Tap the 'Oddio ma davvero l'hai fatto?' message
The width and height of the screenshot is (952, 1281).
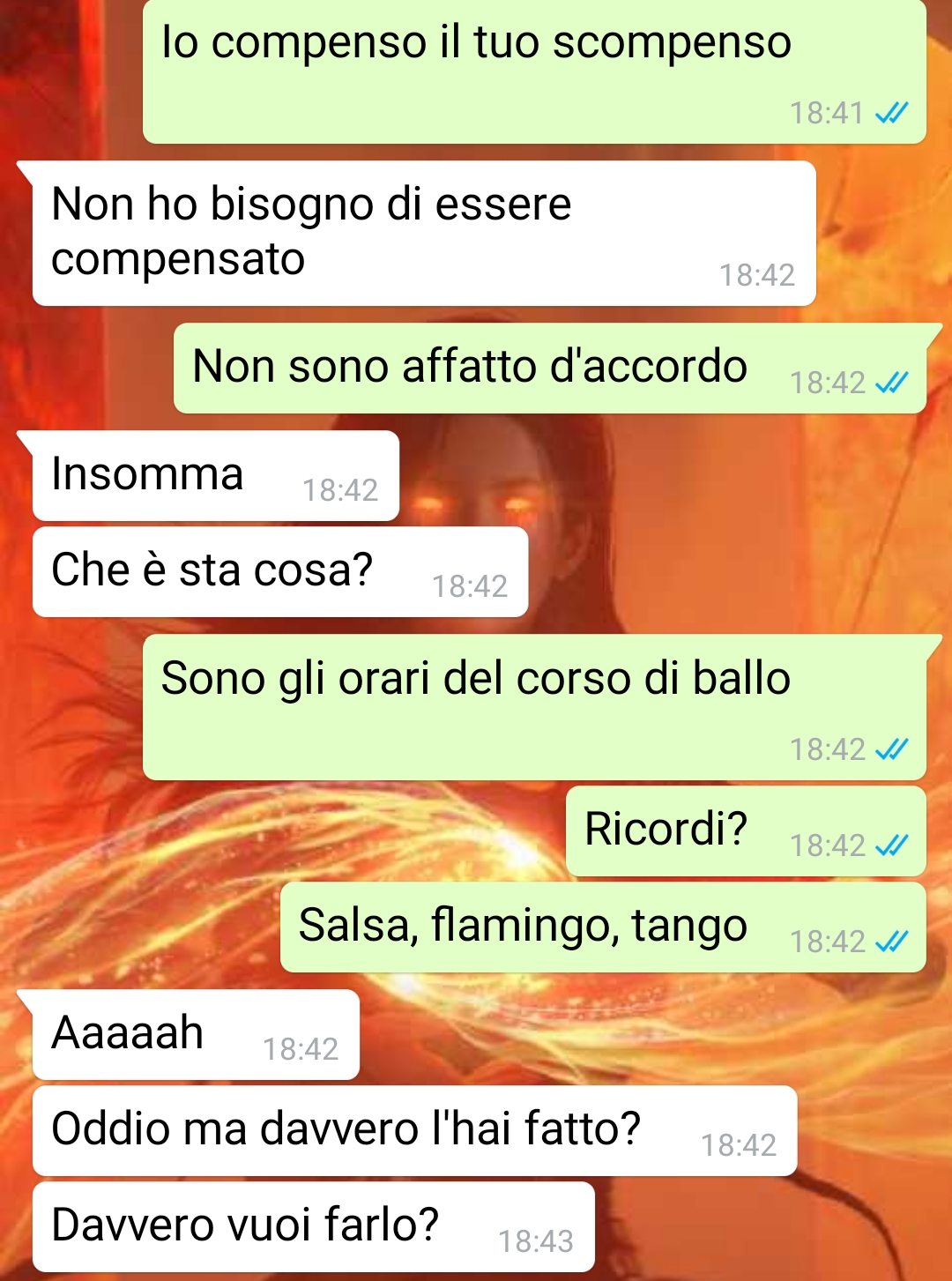[x=415, y=1131]
